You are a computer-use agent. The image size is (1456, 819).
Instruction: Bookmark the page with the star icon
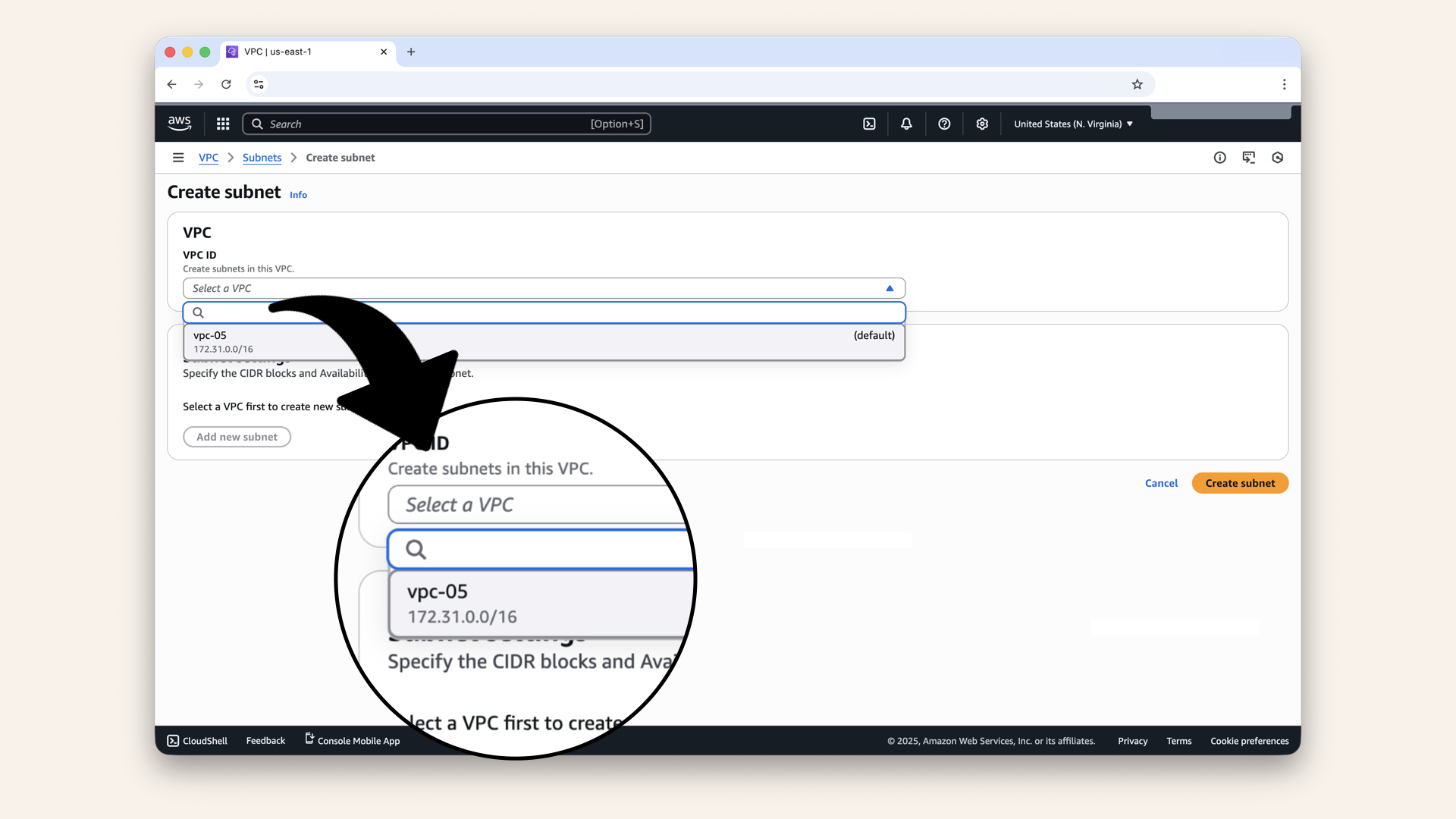point(1137,84)
